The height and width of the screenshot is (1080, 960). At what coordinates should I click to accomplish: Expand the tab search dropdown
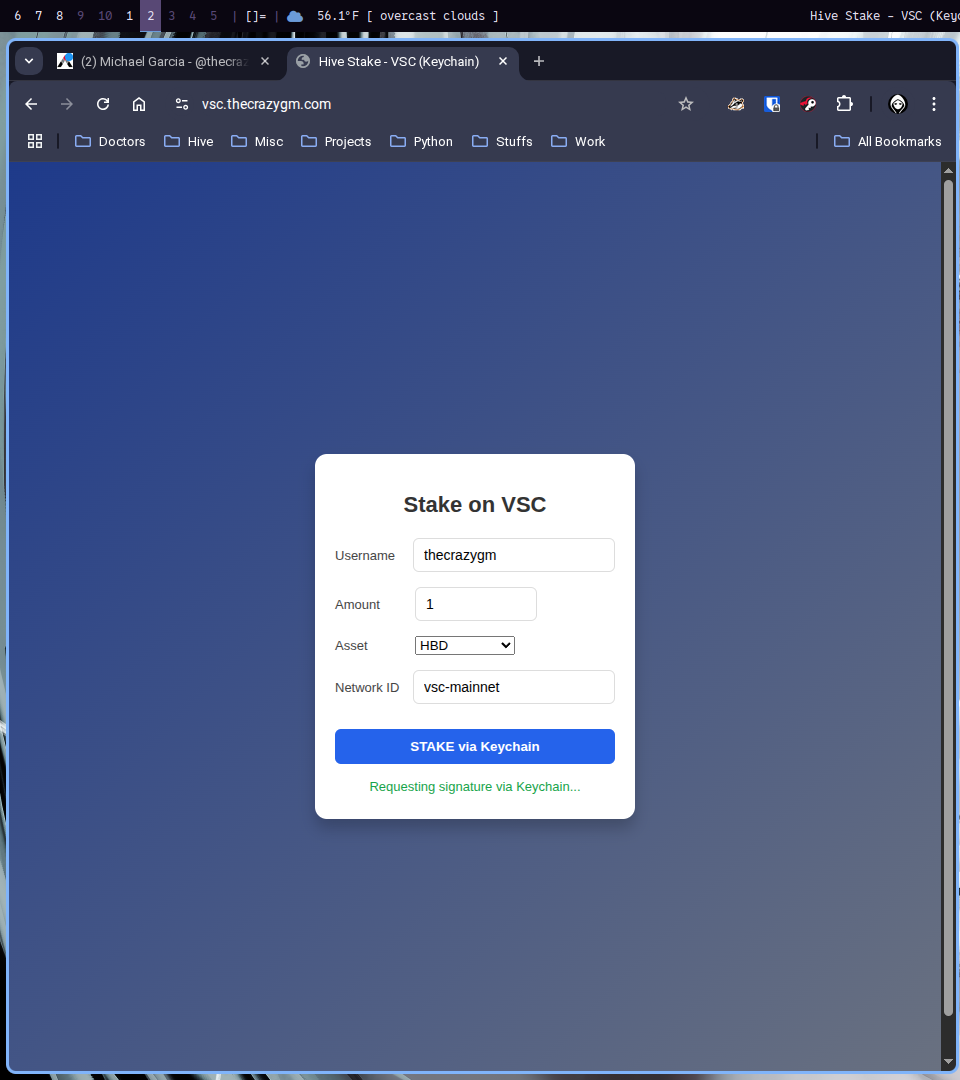tap(29, 61)
